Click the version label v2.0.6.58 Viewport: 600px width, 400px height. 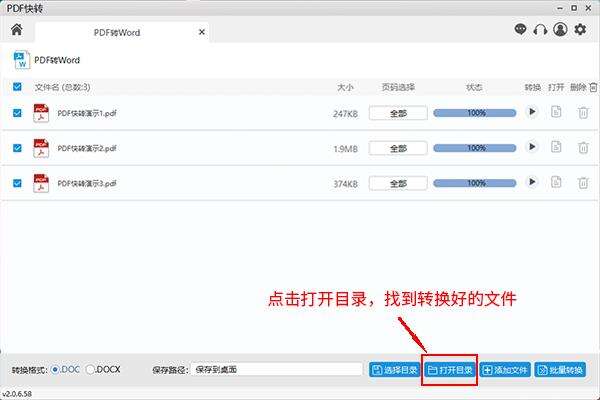pyautogui.click(x=17, y=394)
